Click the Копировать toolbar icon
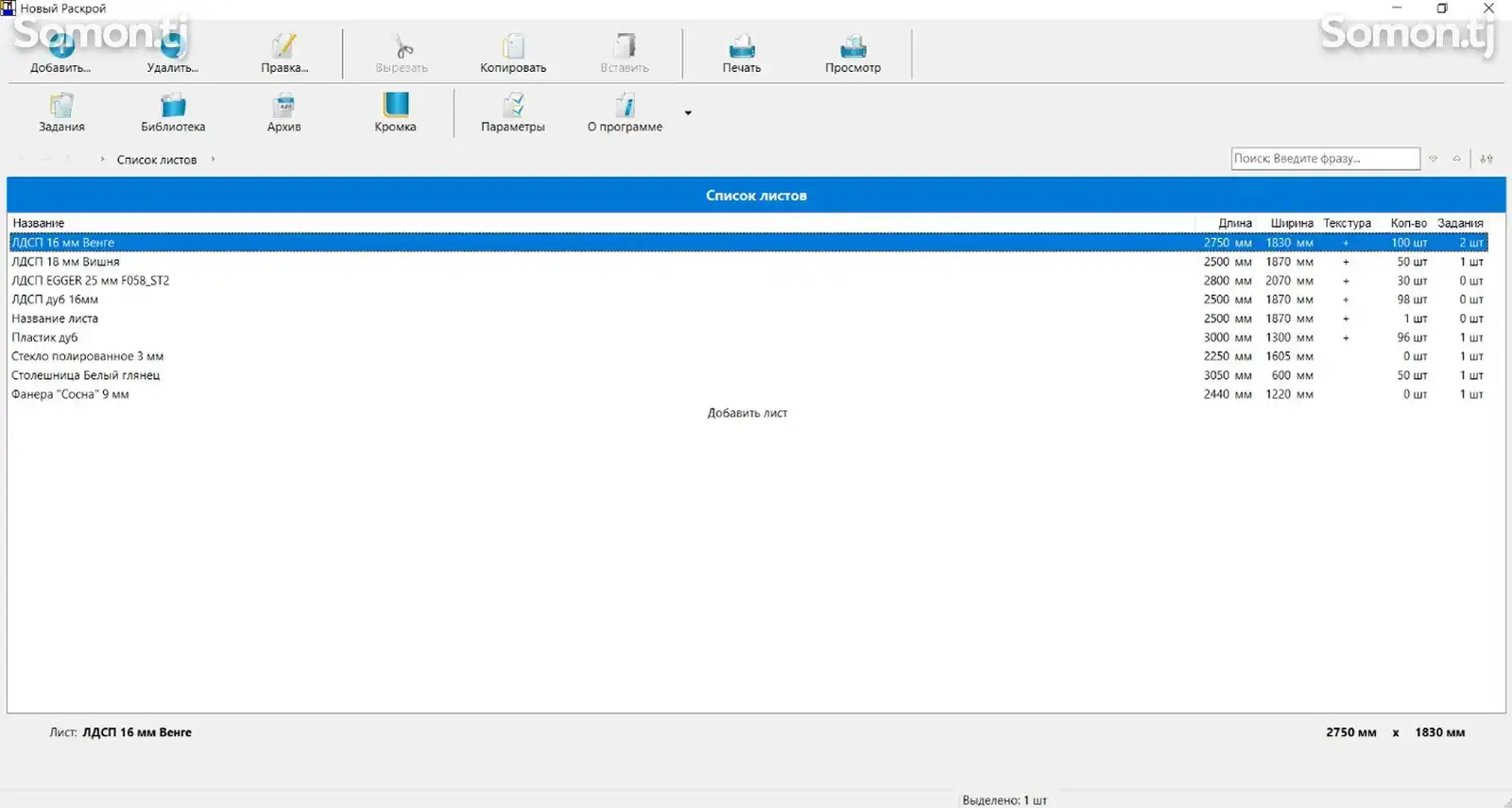This screenshot has width=1512, height=808. pyautogui.click(x=513, y=46)
